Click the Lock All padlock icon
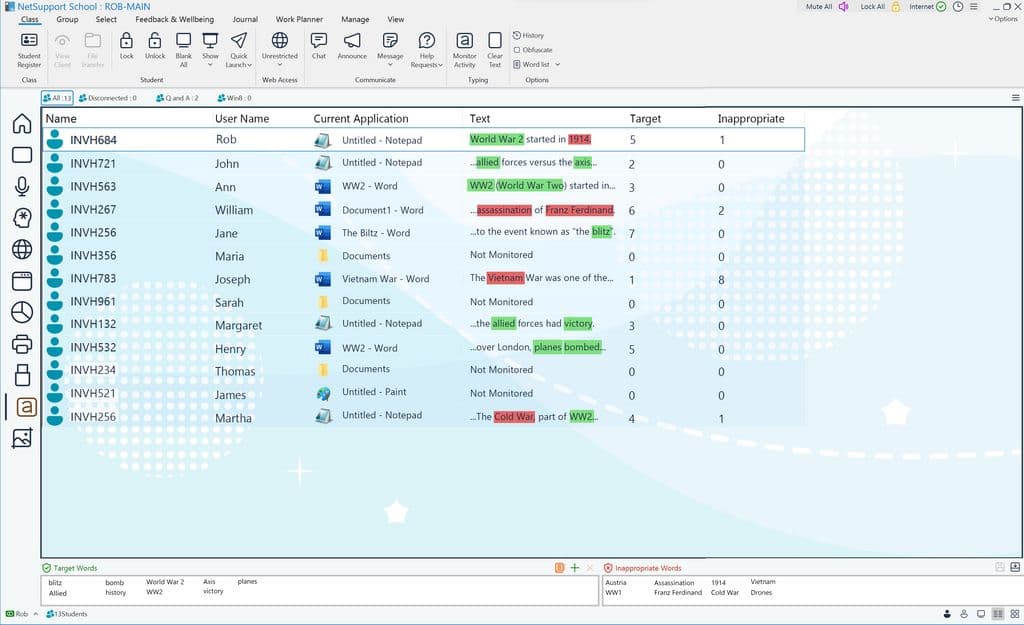The image size is (1024, 625). click(896, 7)
